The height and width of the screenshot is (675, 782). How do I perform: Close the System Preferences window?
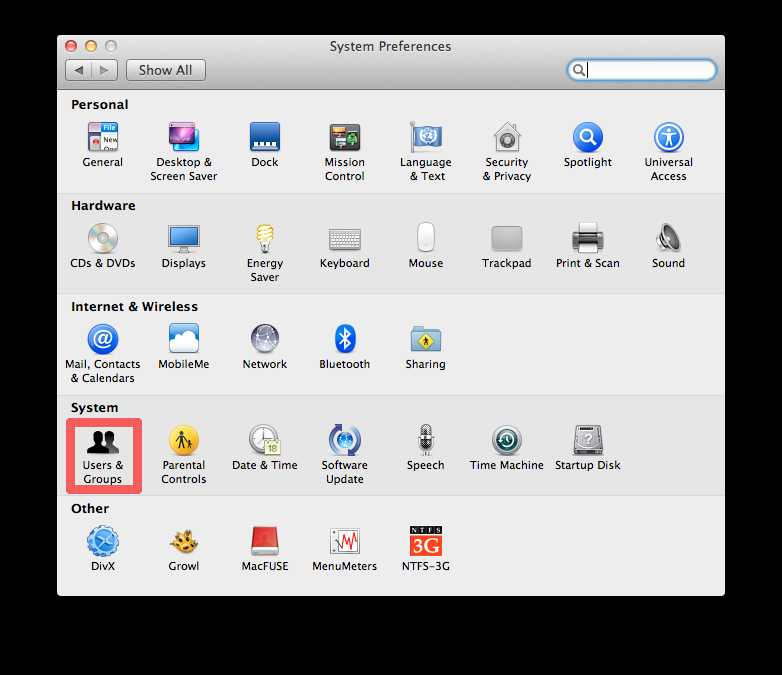71,46
